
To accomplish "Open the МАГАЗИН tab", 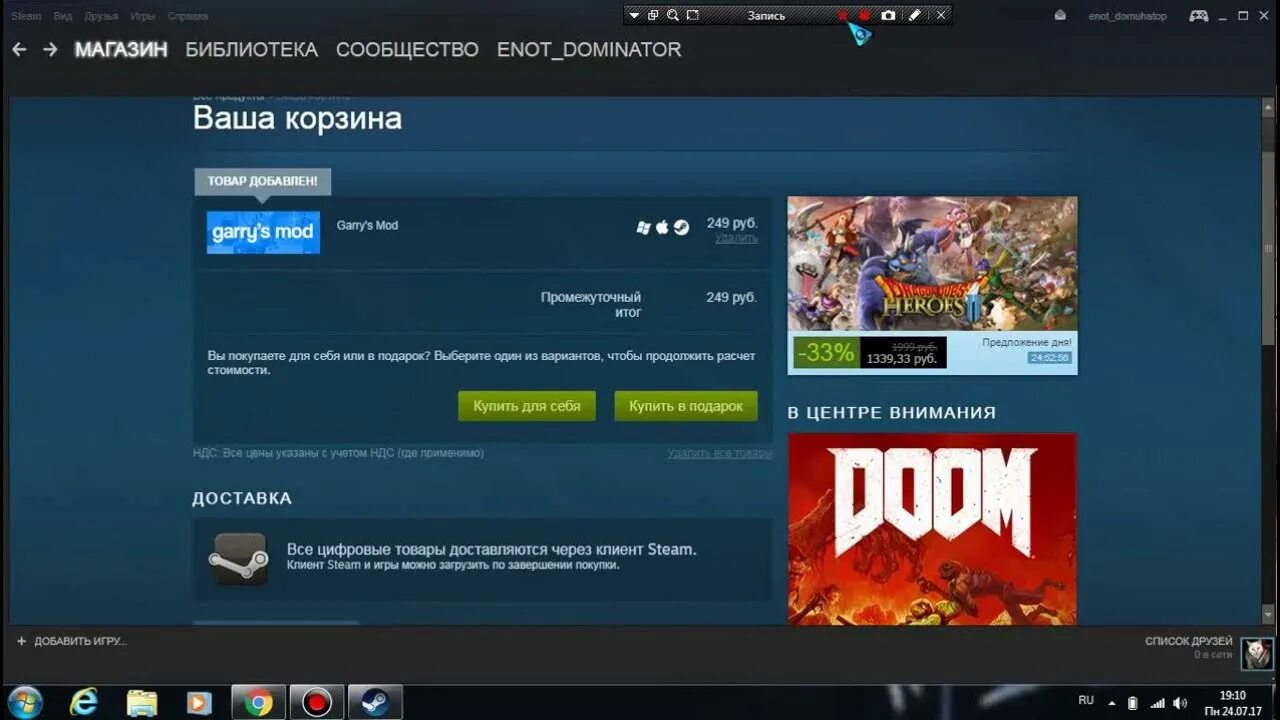I will [x=121, y=49].
